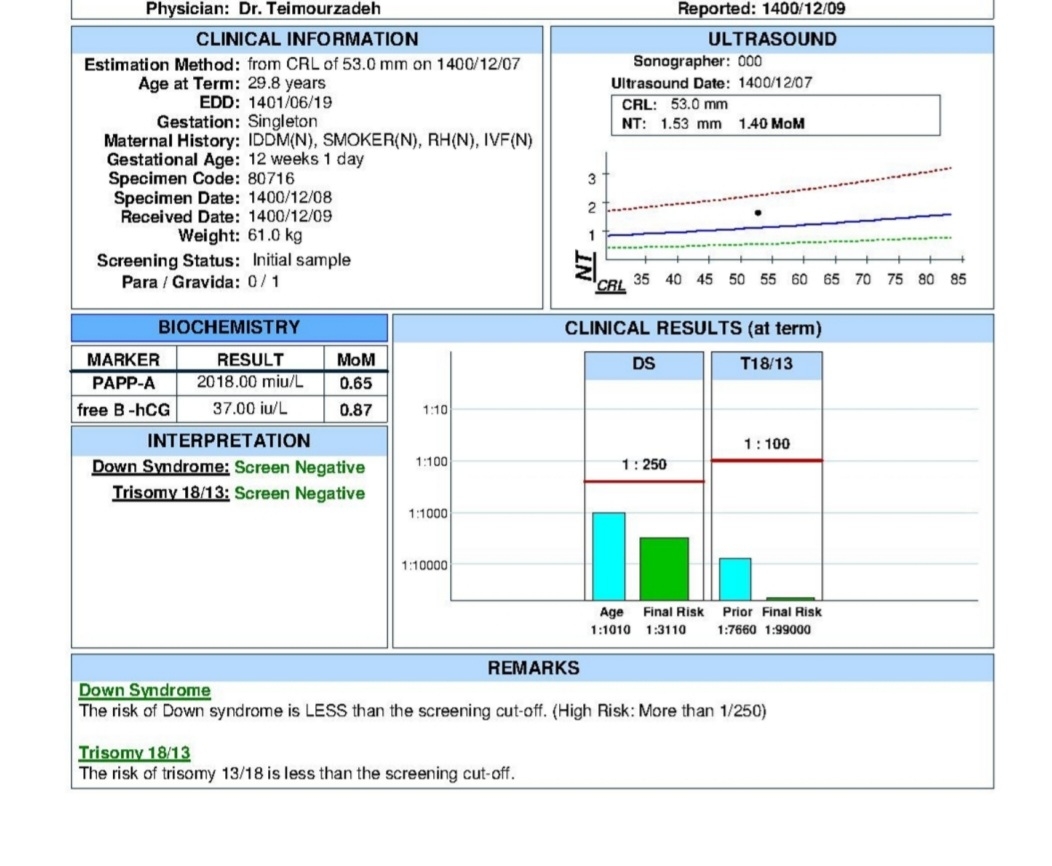This screenshot has width=1052, height=866.
Task: Click the Trisomy 18/13 Screen Negative result
Action: pyautogui.click(x=299, y=494)
